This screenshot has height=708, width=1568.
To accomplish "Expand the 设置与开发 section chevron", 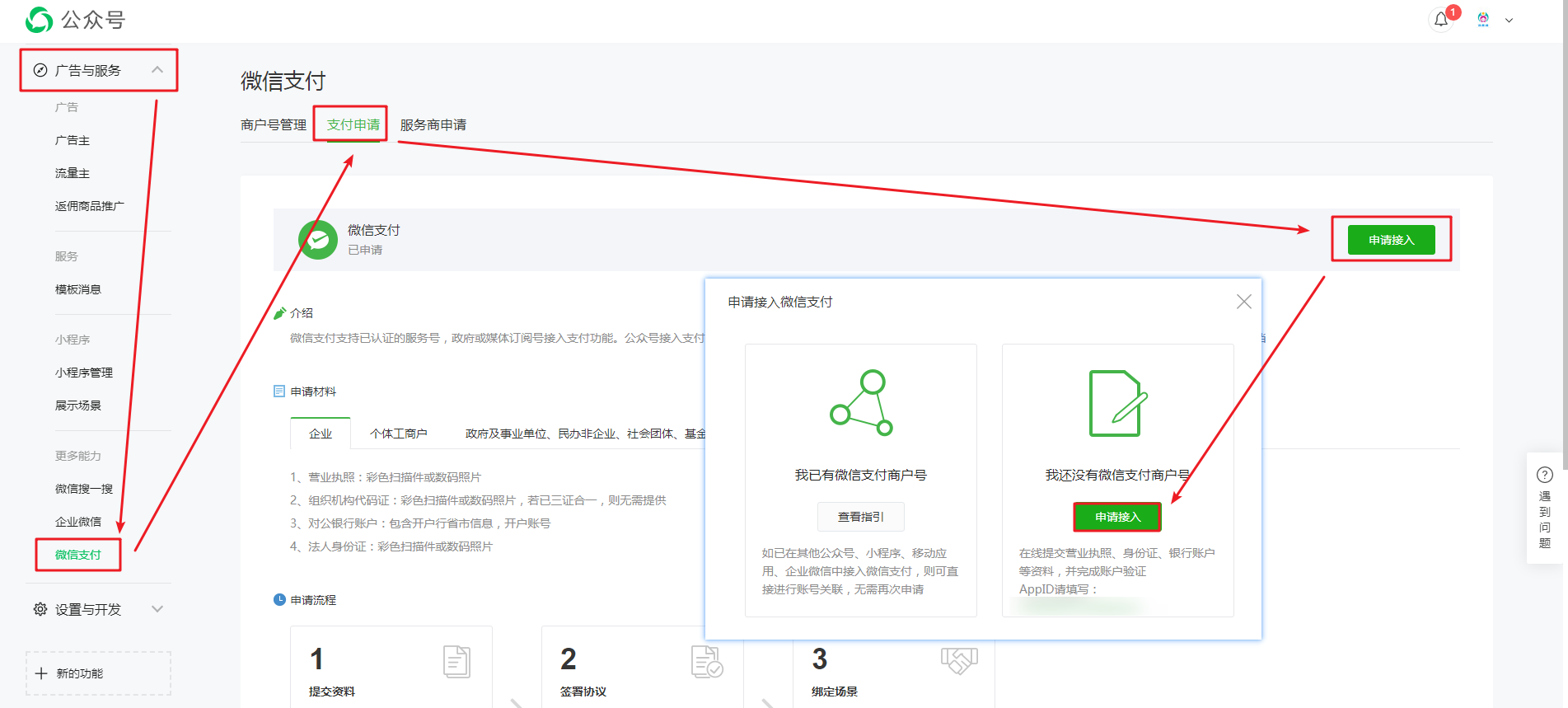I will 157,609.
